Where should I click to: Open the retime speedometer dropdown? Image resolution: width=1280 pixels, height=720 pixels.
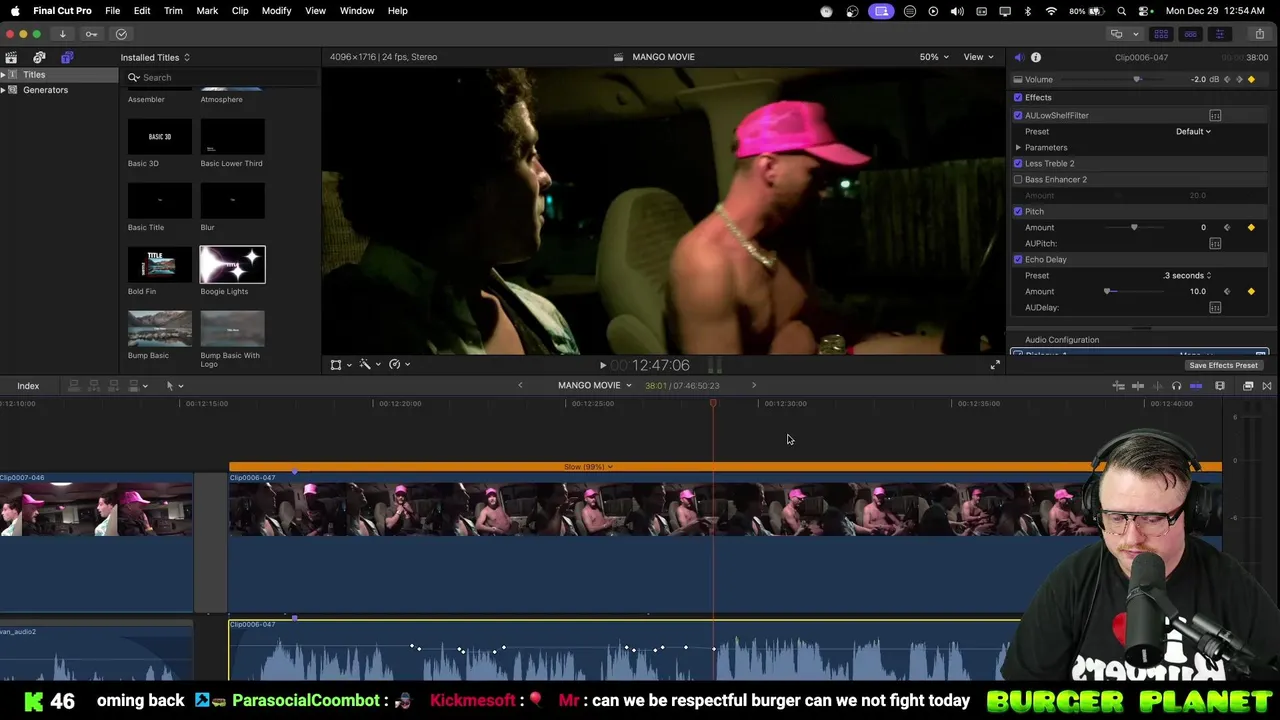coord(399,365)
